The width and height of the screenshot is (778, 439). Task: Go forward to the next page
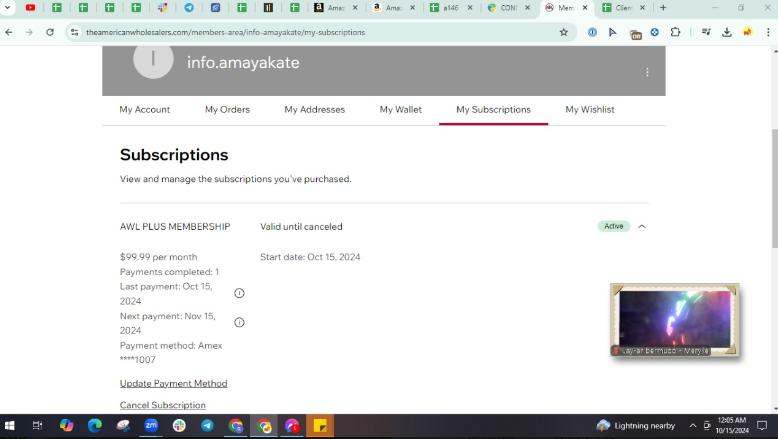click(x=29, y=32)
